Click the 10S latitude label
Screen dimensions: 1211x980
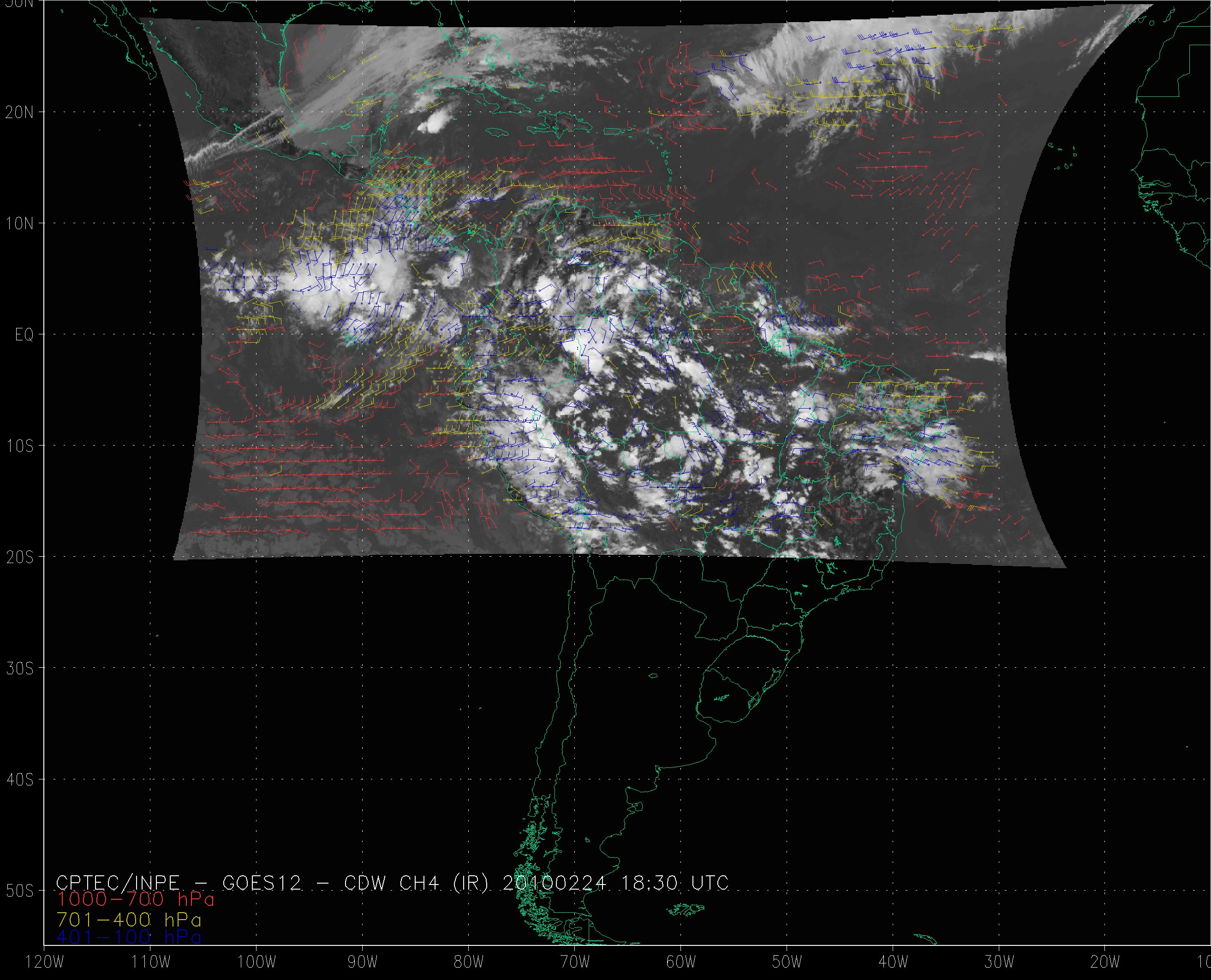pos(19,446)
